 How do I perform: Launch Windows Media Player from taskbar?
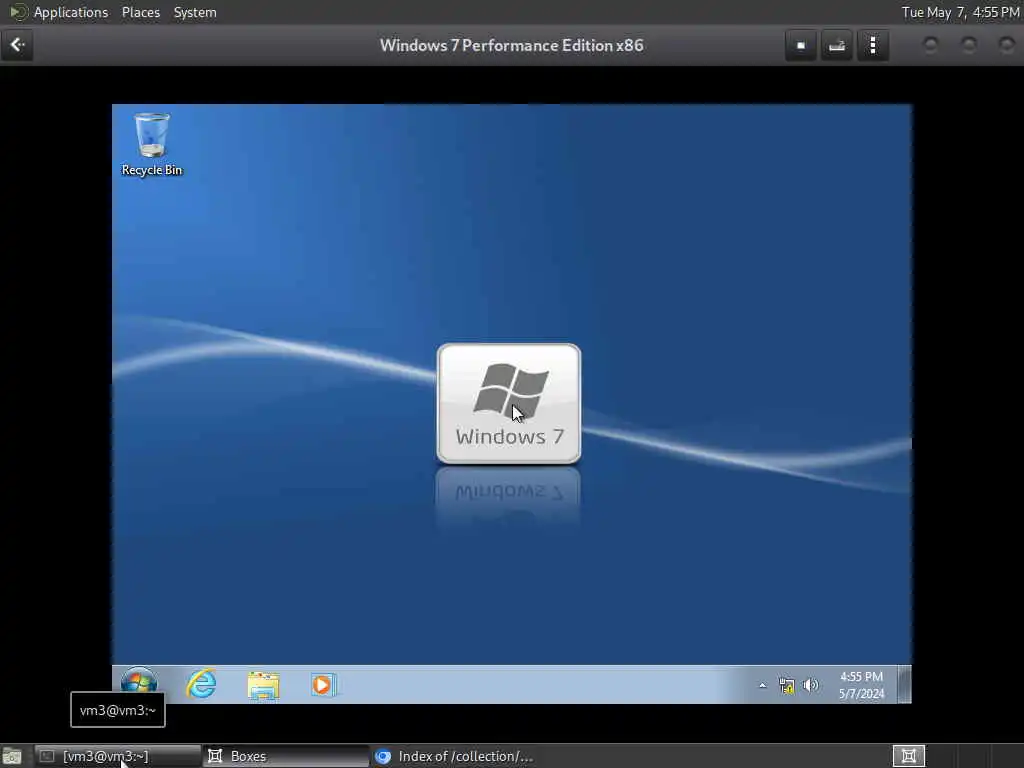pos(323,684)
